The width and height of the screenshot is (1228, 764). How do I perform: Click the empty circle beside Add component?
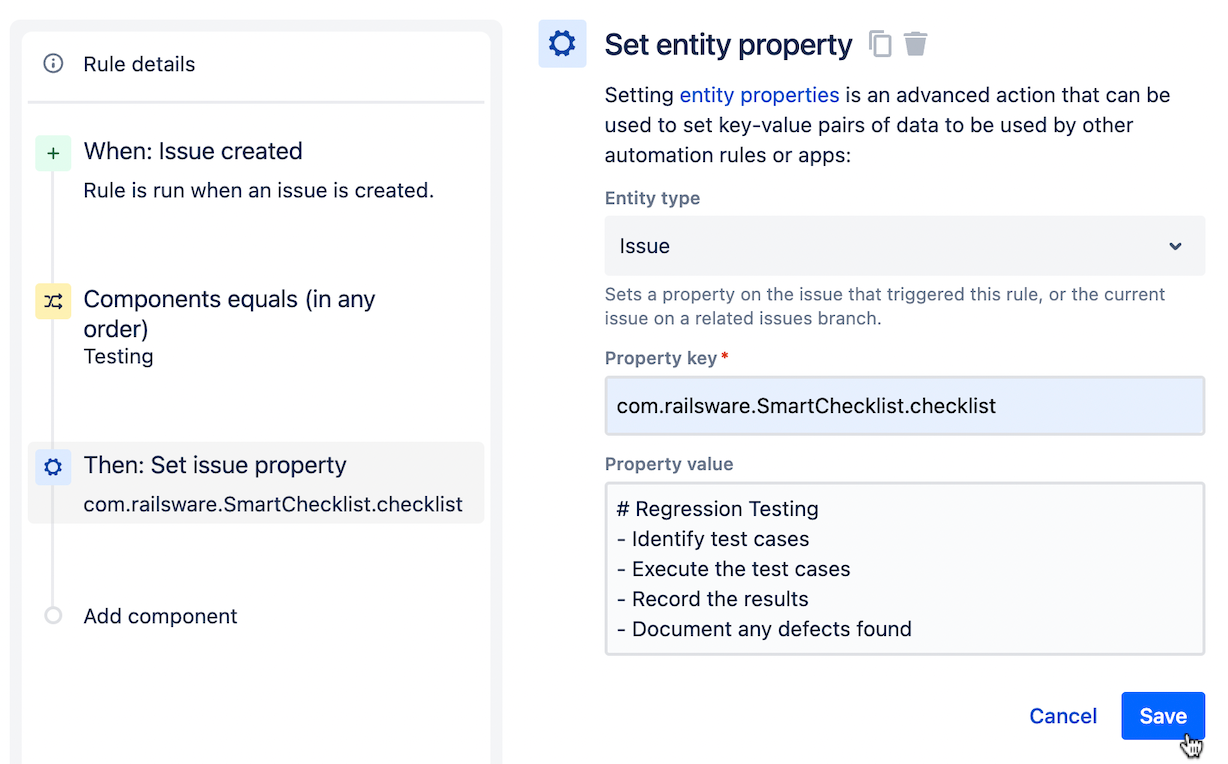coord(52,616)
